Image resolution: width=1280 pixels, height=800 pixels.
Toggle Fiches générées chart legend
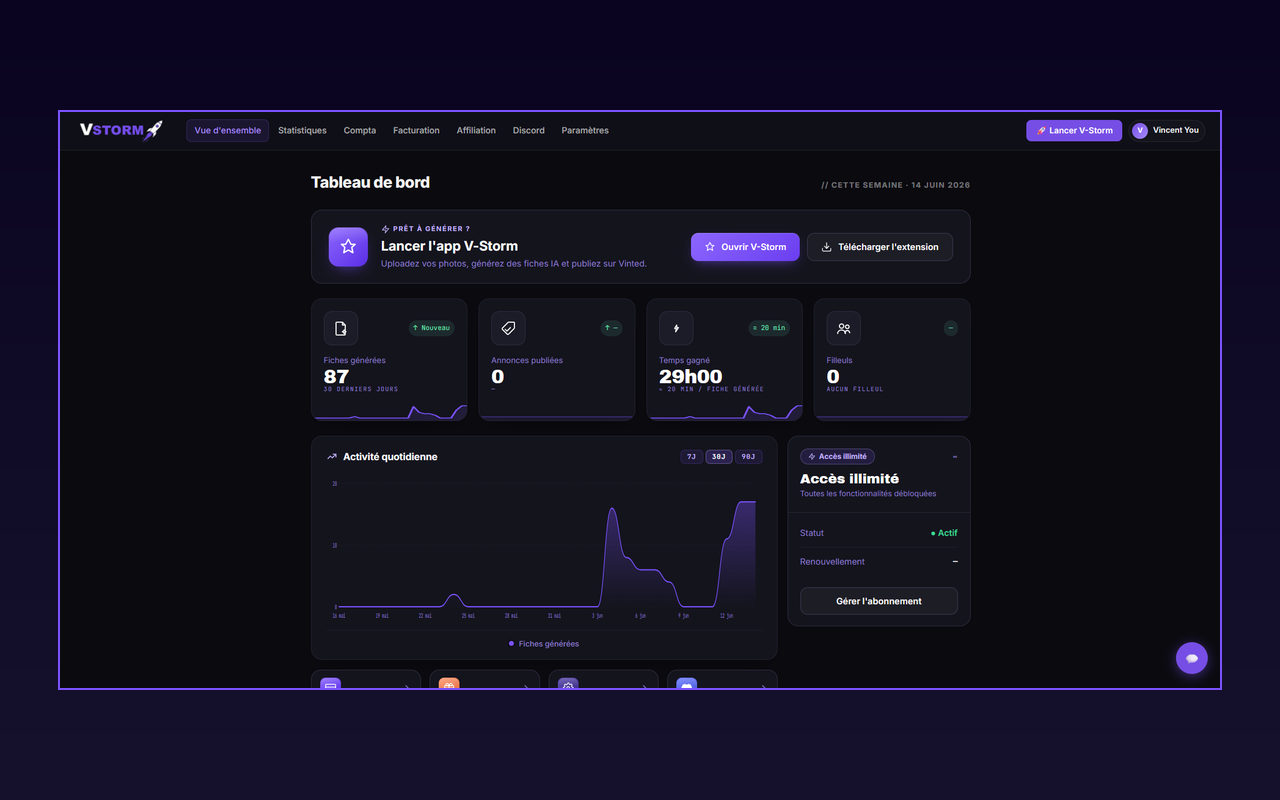click(544, 644)
